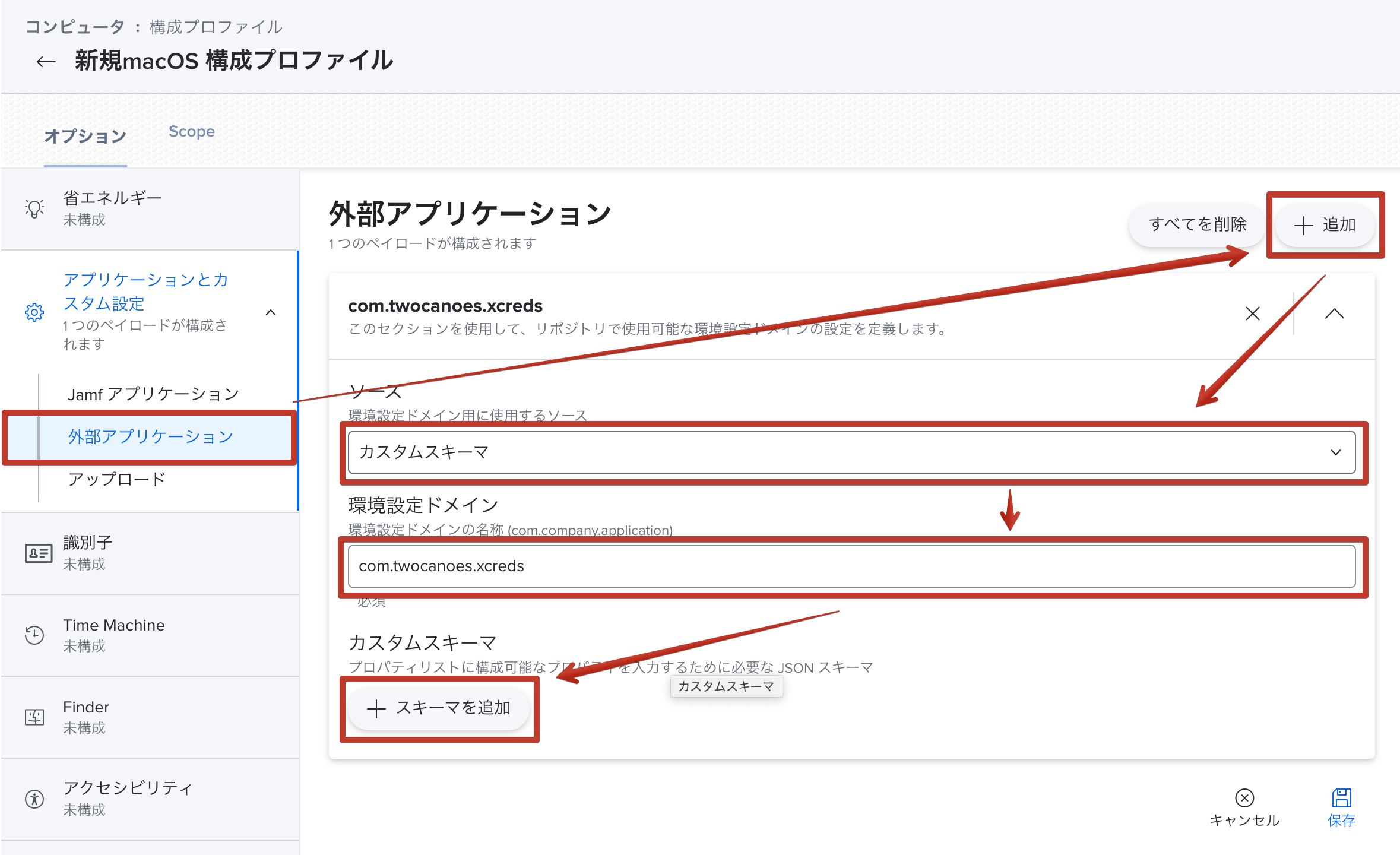The image size is (1400, 855).
Task: Click the com.twocanoes.xcreds payload title
Action: (x=445, y=306)
